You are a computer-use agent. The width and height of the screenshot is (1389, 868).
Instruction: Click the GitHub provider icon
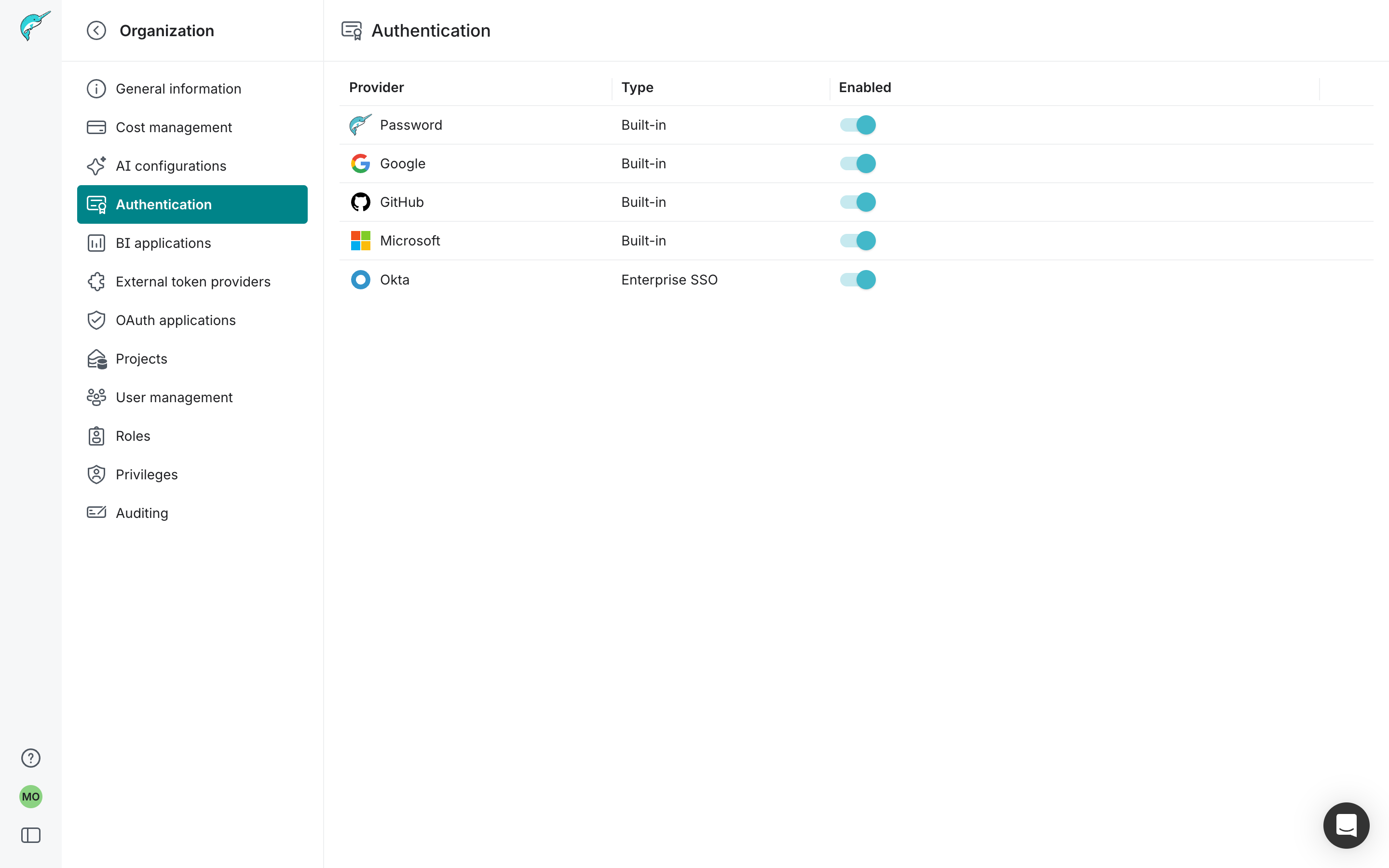click(360, 202)
